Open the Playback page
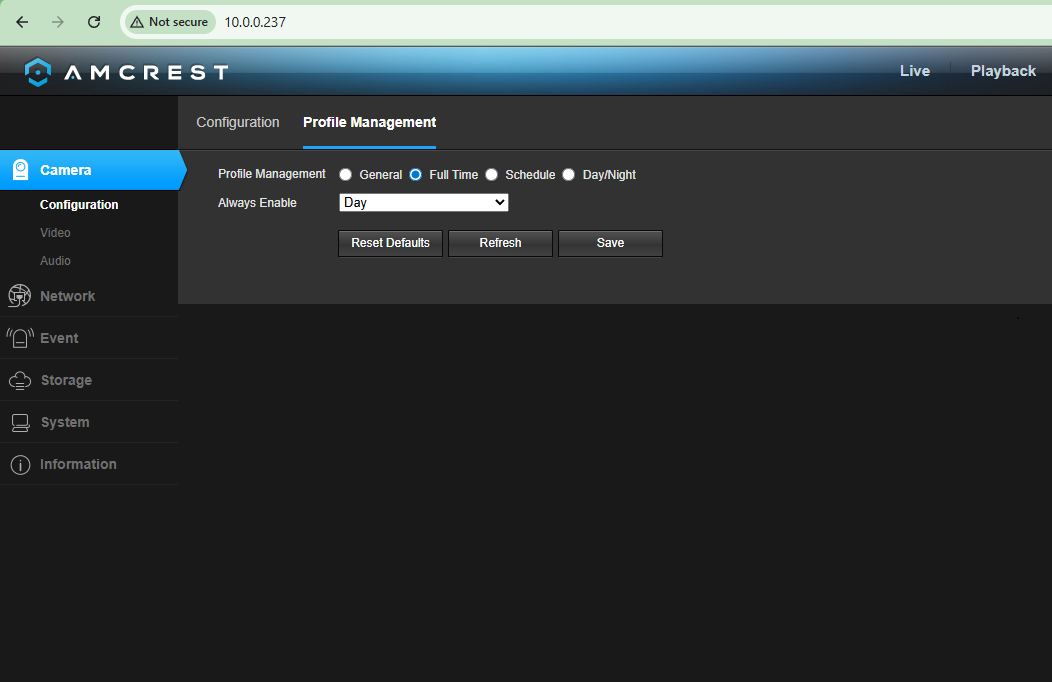 tap(1003, 70)
